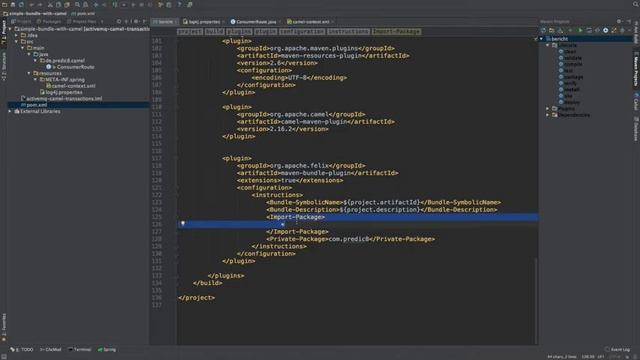The image size is (640, 360).
Task: Select the package lifecycle goal
Action: point(571,77)
